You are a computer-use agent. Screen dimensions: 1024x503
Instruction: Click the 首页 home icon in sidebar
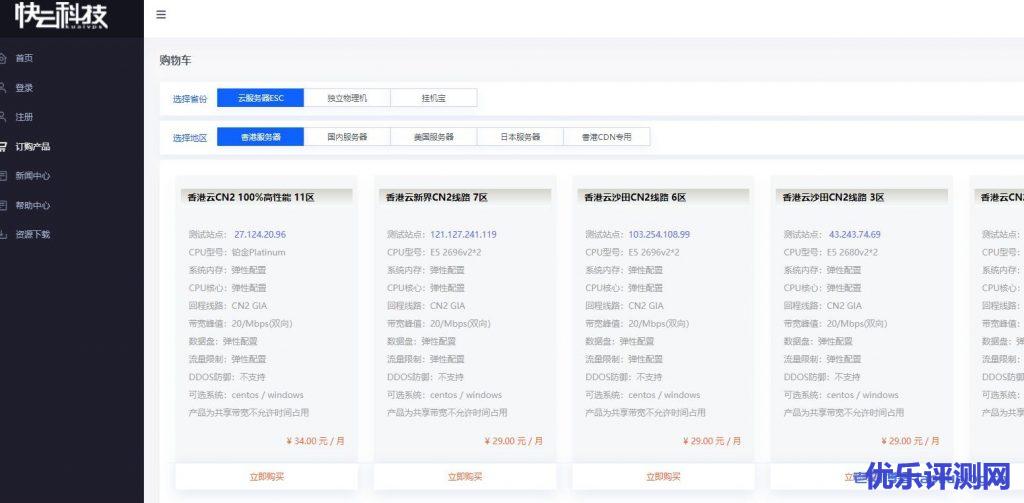coord(3,58)
